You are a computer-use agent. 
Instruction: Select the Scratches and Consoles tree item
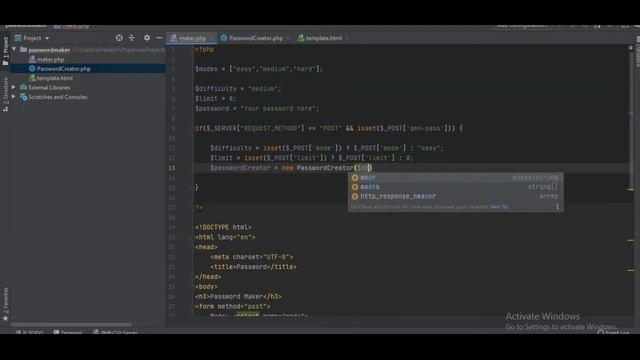point(58,97)
